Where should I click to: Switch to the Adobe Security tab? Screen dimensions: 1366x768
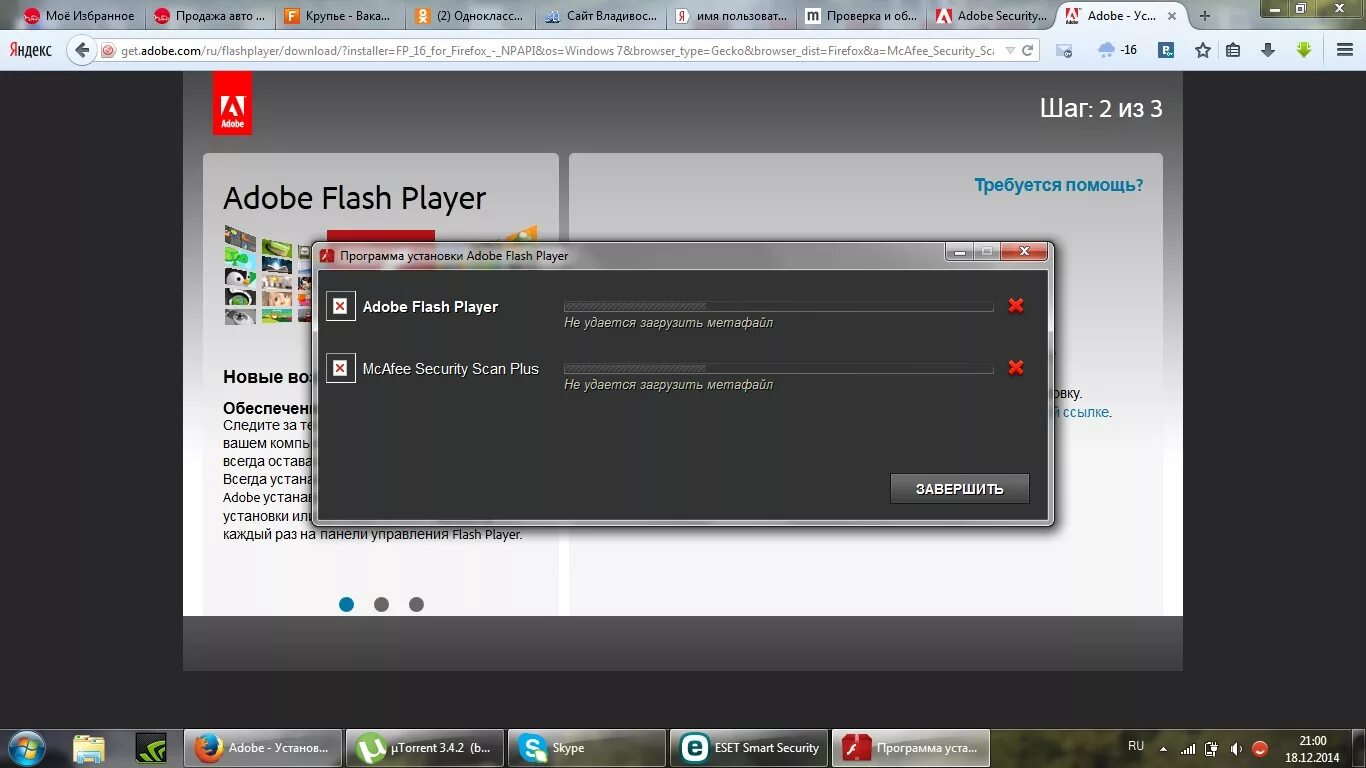point(991,16)
